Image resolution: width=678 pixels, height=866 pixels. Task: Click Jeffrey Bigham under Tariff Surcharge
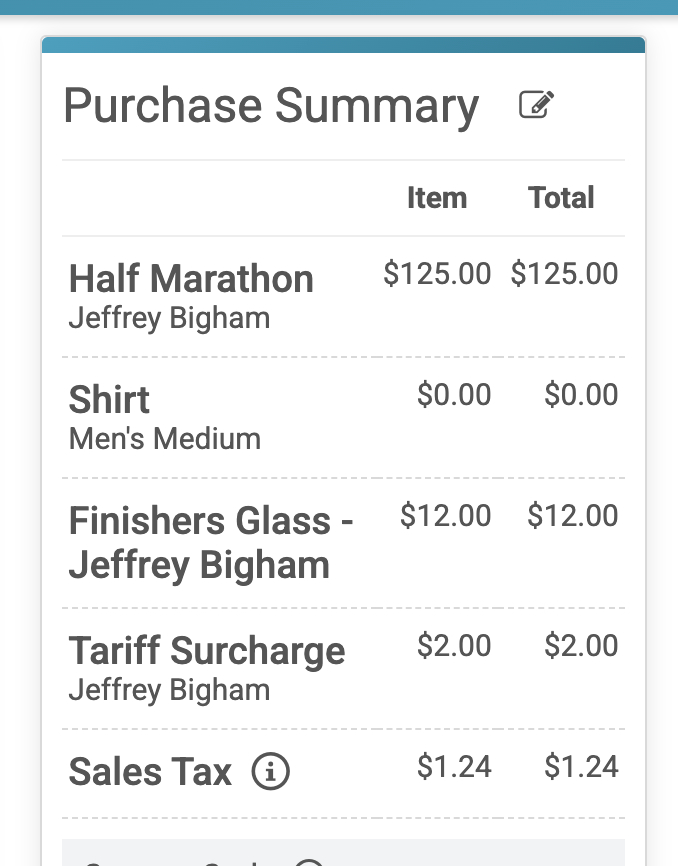[x=169, y=690]
